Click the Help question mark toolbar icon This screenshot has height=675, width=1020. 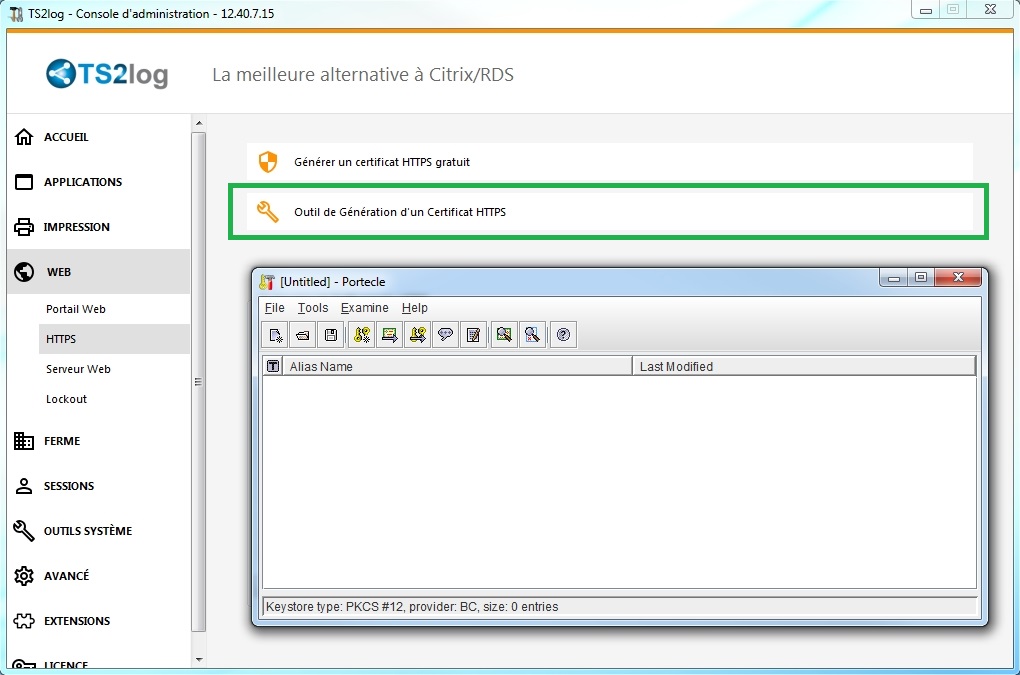coord(563,335)
